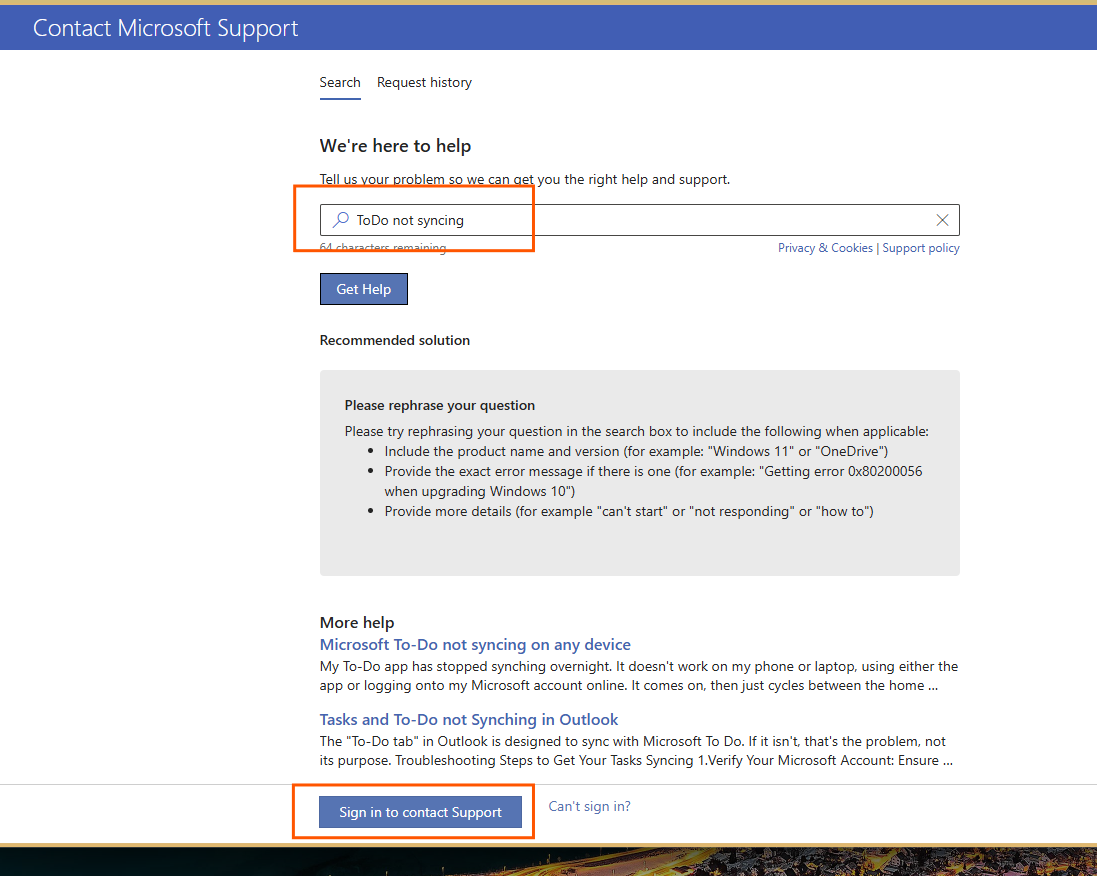
Task: Clear the search box with X icon
Action: coord(942,220)
